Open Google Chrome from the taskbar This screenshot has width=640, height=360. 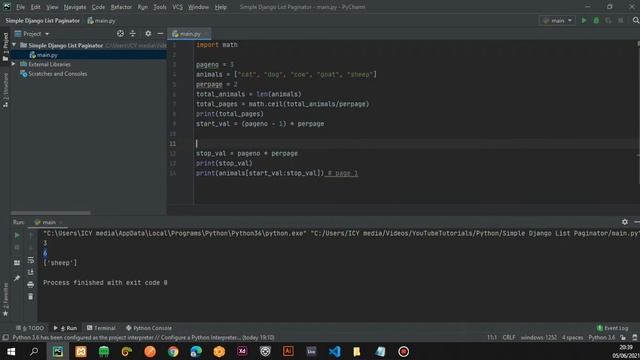[x=173, y=351]
